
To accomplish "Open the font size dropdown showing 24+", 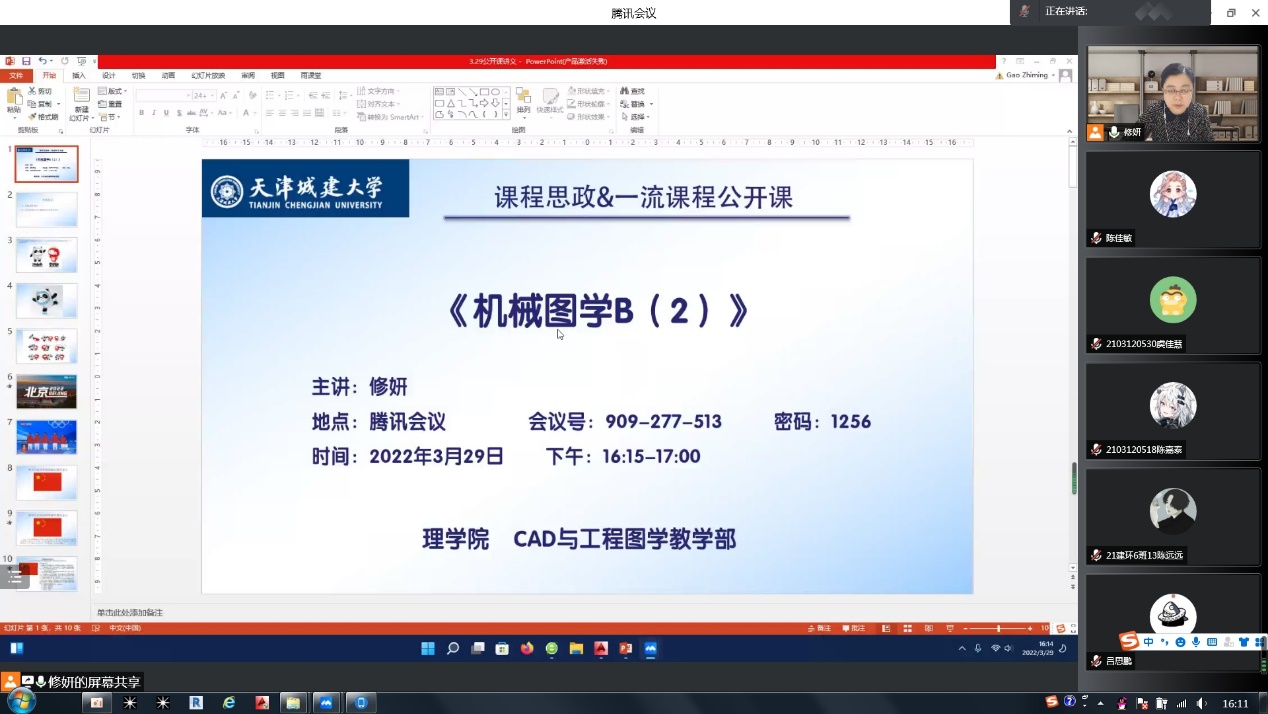I will 203,95.
